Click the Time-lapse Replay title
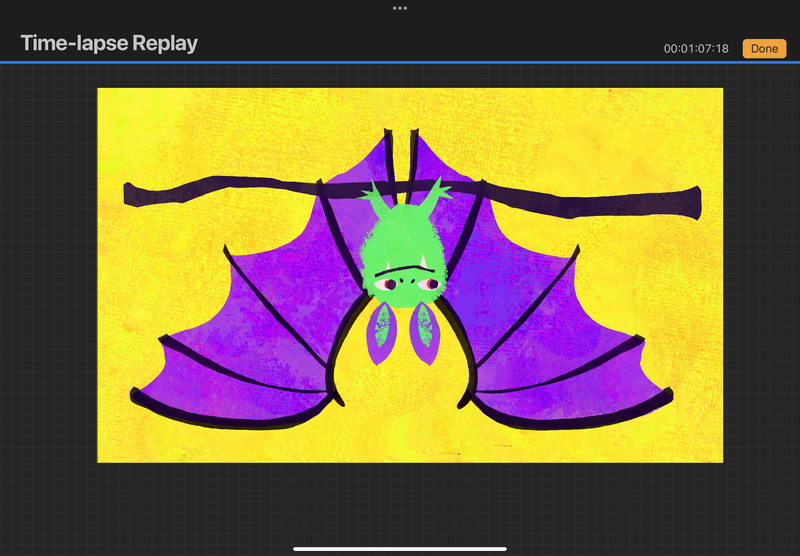The image size is (800, 556). (x=109, y=44)
